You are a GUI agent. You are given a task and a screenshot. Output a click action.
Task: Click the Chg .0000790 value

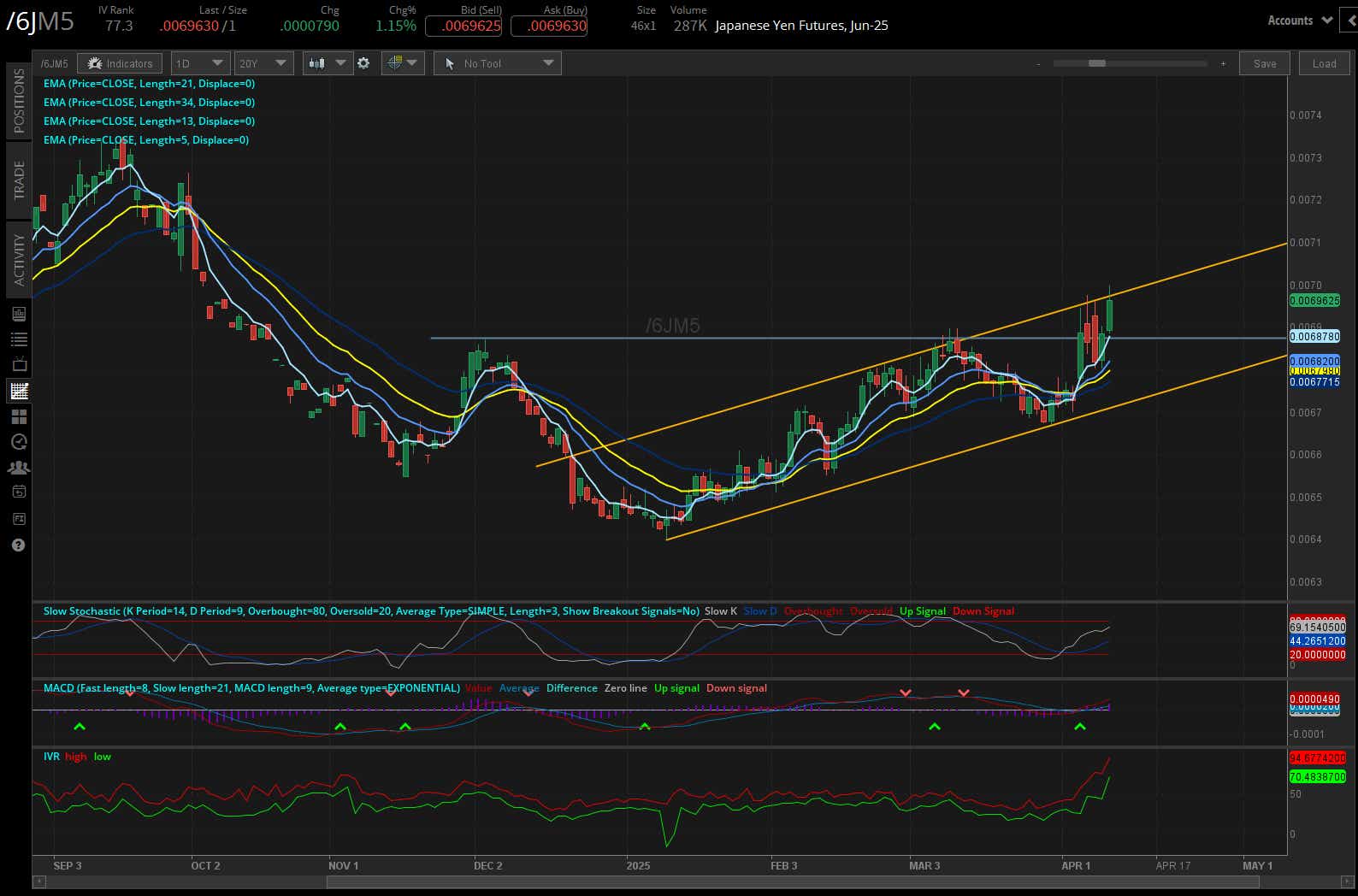tap(310, 26)
